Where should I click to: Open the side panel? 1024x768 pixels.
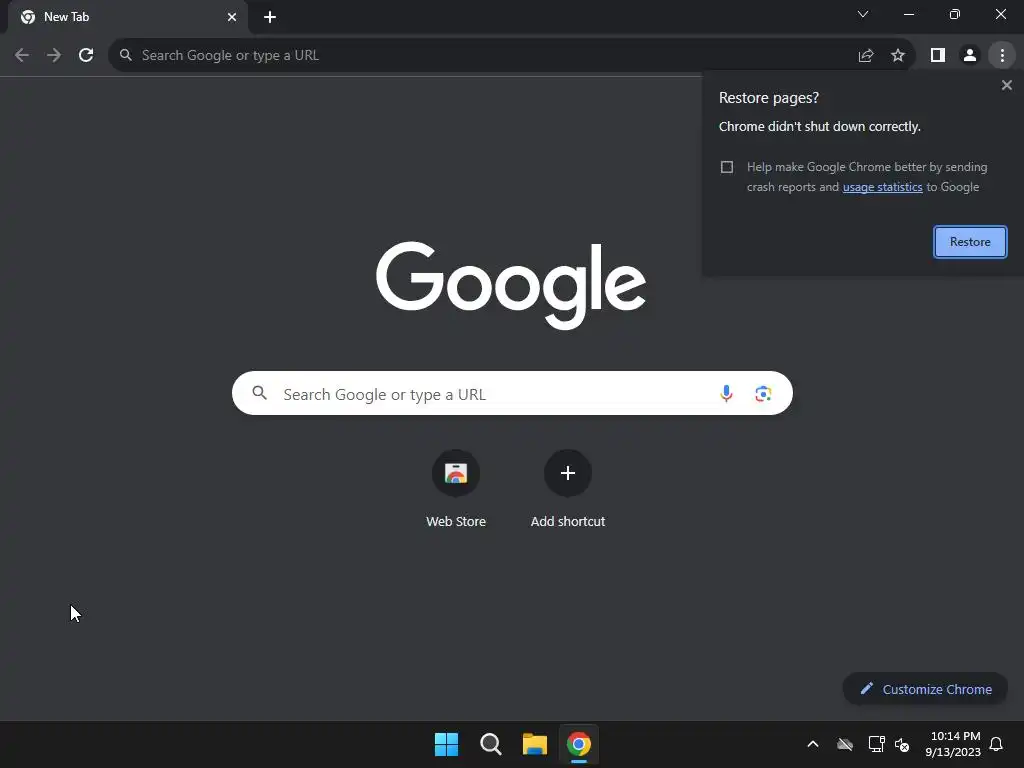pyautogui.click(x=938, y=56)
